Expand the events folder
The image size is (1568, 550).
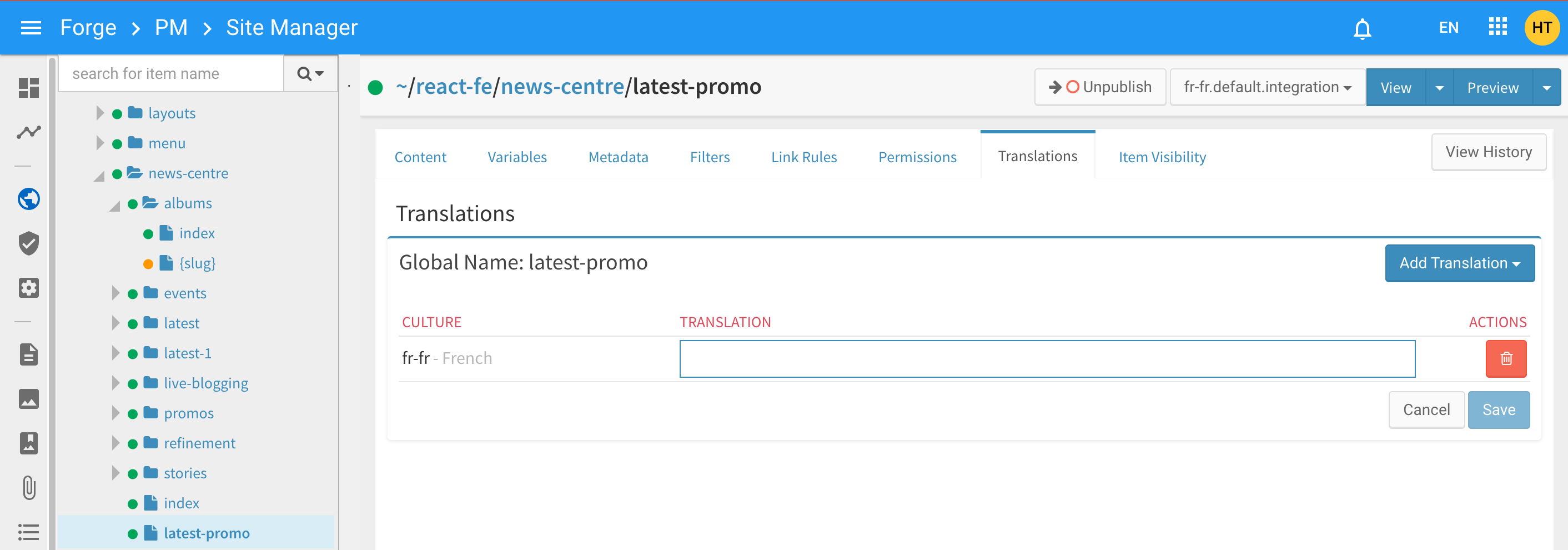point(115,293)
